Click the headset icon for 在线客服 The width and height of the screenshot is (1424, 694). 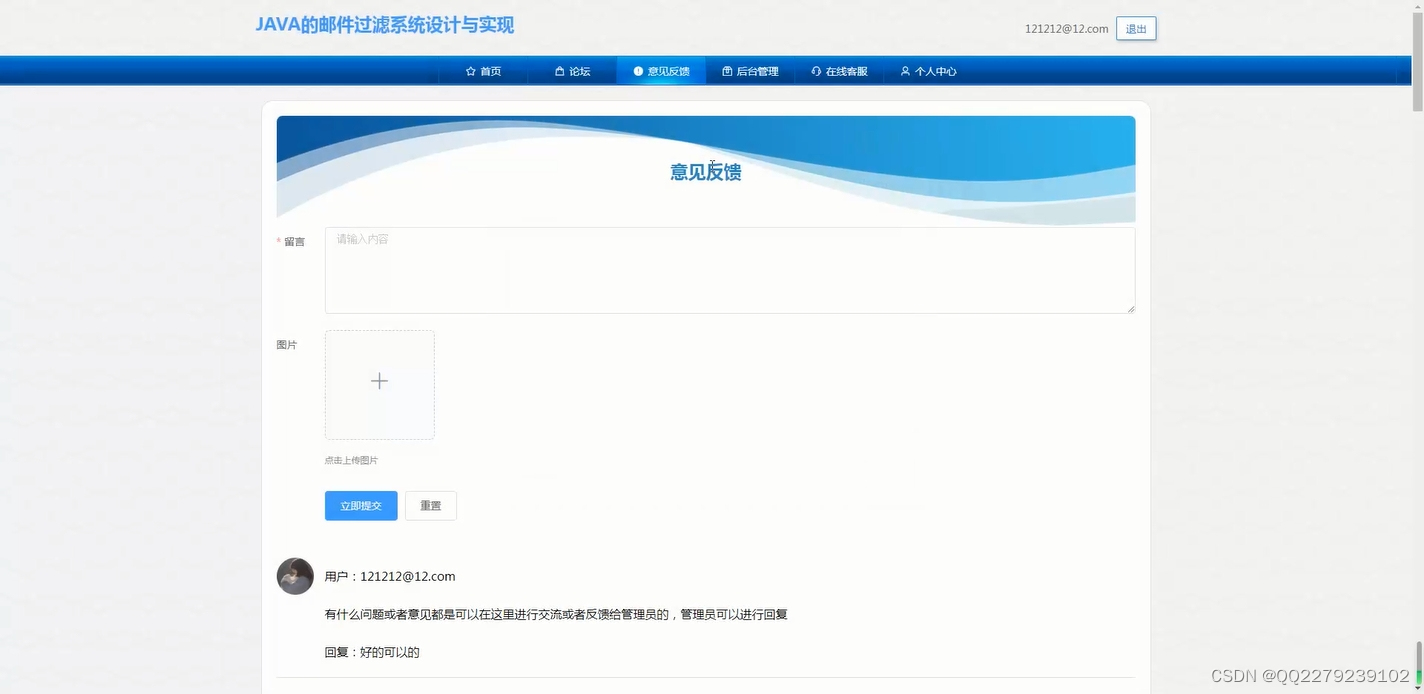coord(815,70)
